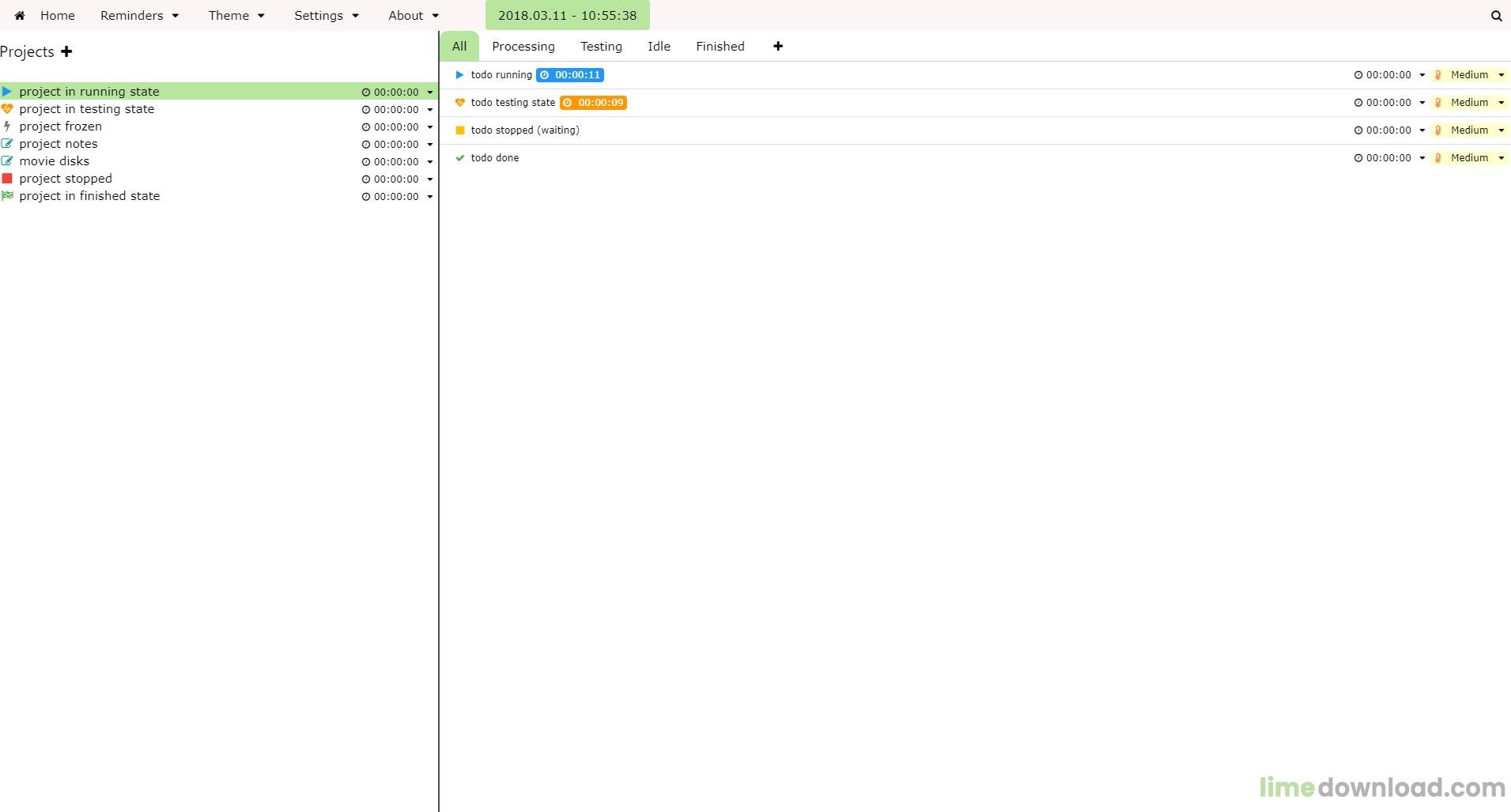Click the green checkmark of todo done
1511x812 pixels.
pyautogui.click(x=459, y=158)
